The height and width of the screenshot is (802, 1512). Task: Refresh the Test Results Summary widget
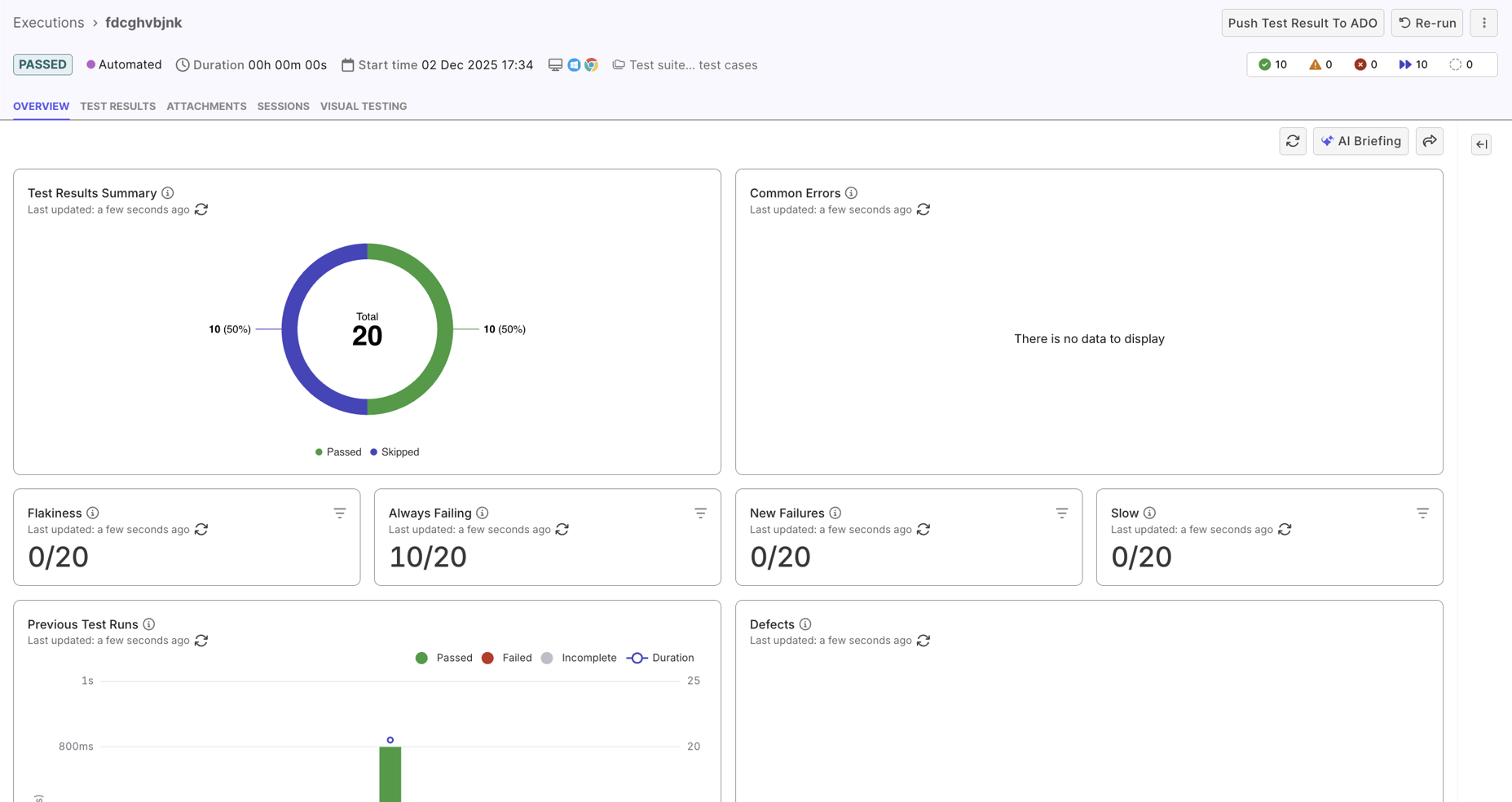pos(201,209)
